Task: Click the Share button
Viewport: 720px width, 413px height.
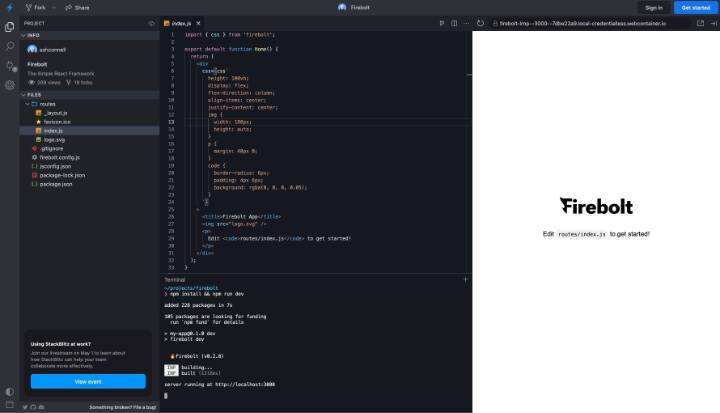Action: click(x=77, y=7)
